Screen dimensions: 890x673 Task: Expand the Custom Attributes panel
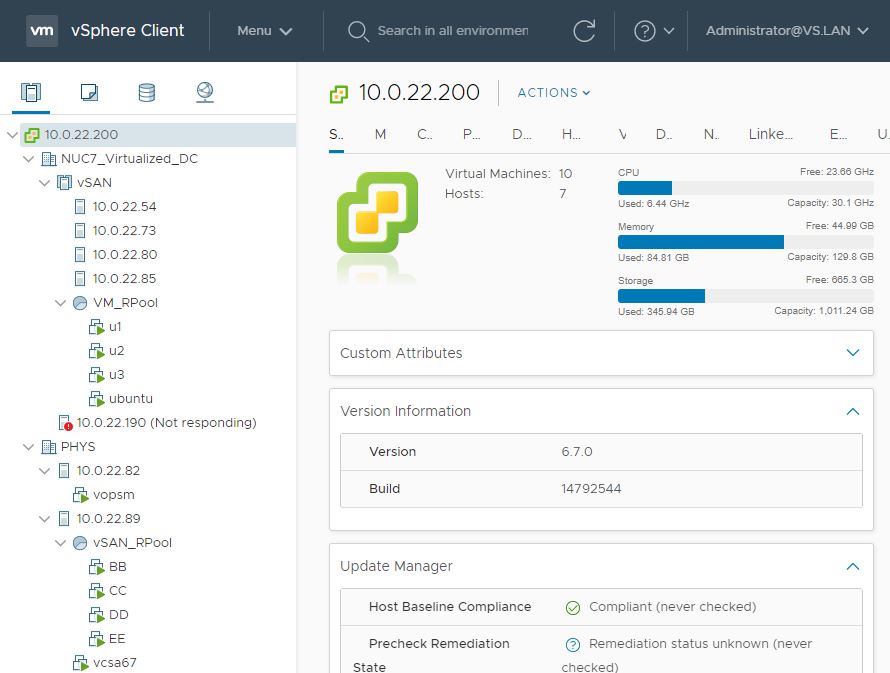(x=853, y=353)
